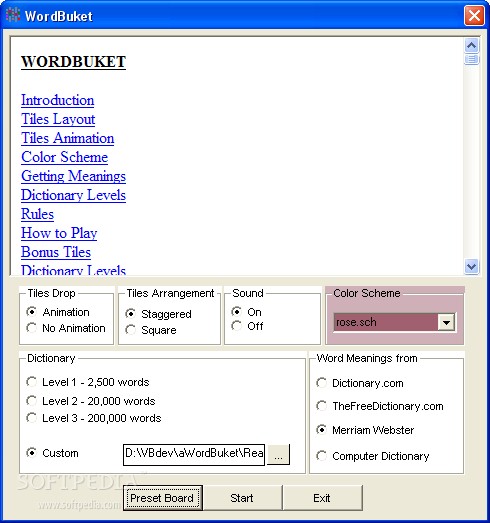Select Animation for Tiles Drop

(x=58, y=312)
